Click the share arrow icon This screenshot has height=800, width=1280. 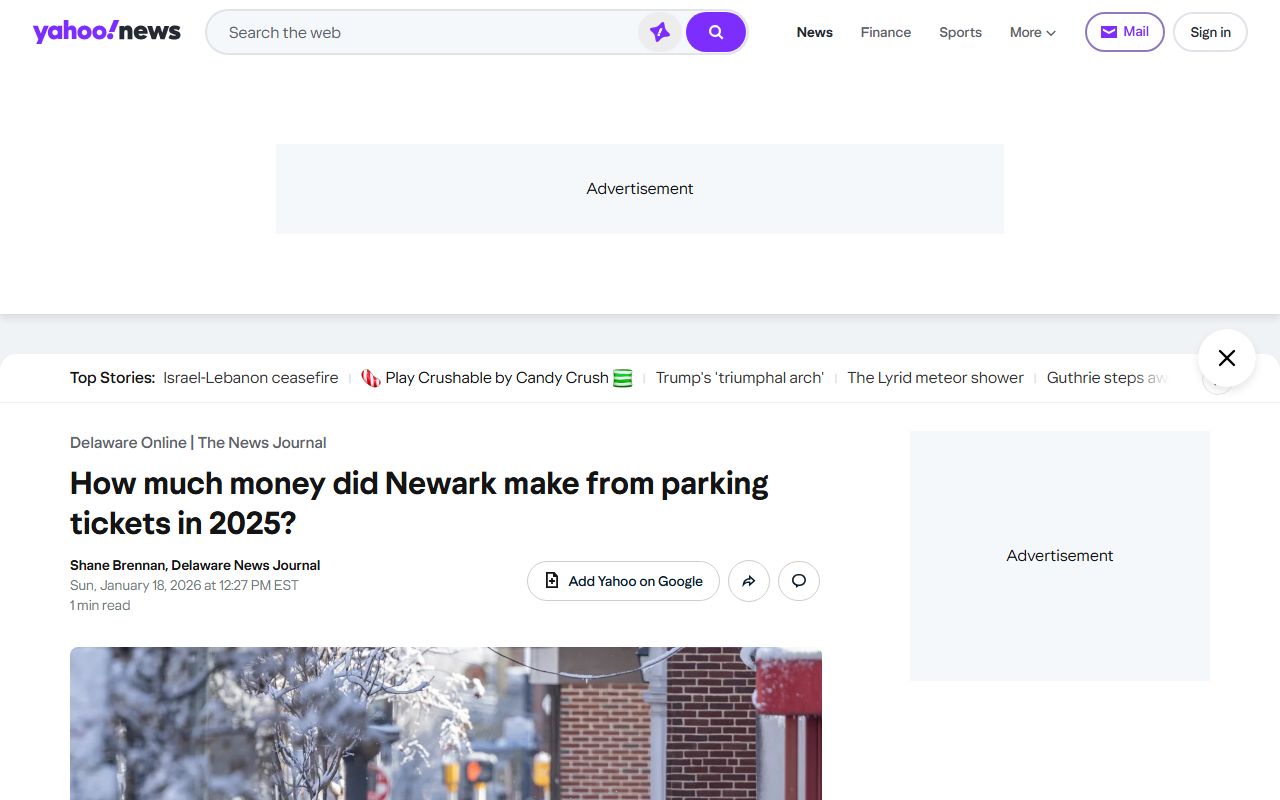749,581
